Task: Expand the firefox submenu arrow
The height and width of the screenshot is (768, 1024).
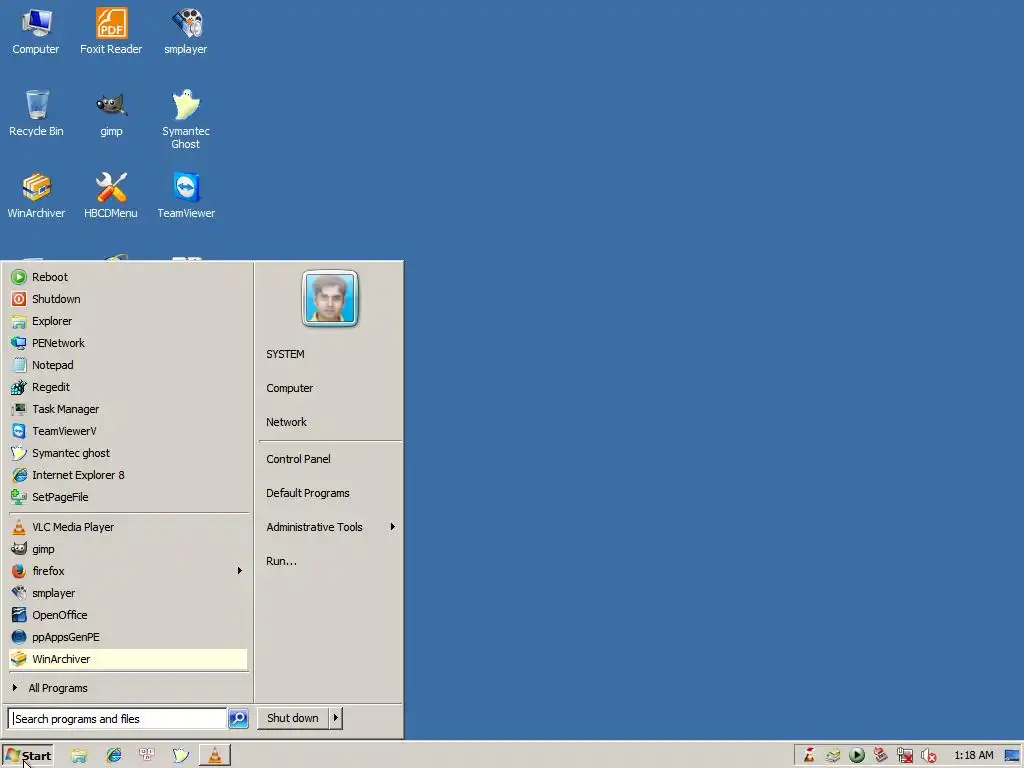Action: tap(240, 571)
